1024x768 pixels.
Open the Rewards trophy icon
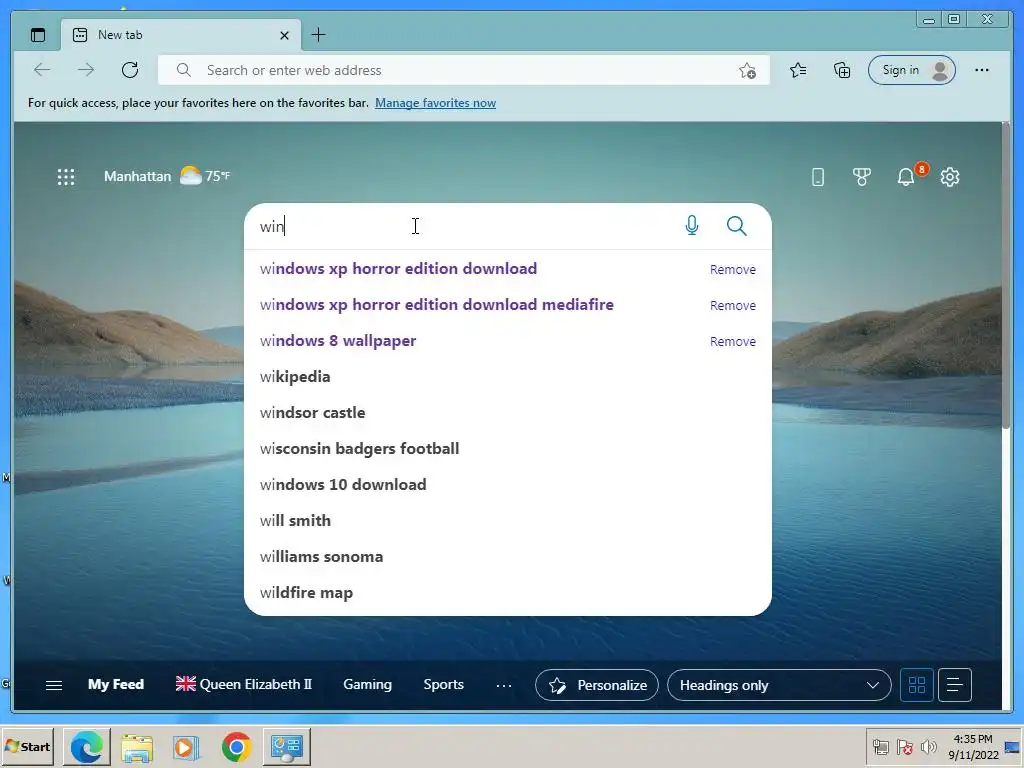[x=861, y=177]
